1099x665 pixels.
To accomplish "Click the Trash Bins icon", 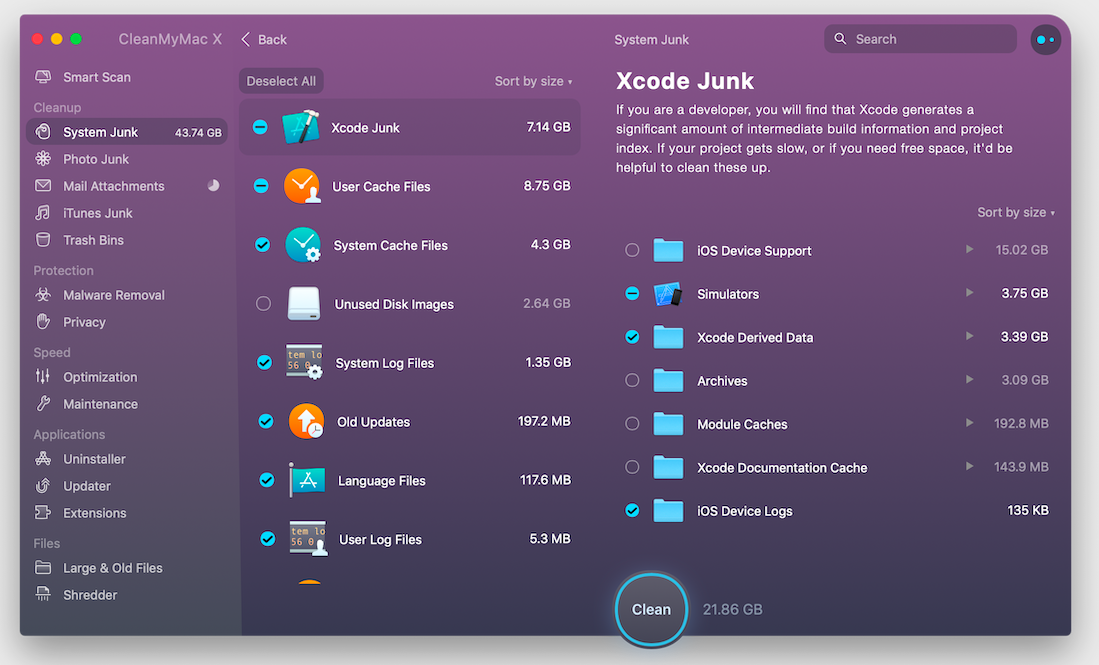I will [43, 240].
